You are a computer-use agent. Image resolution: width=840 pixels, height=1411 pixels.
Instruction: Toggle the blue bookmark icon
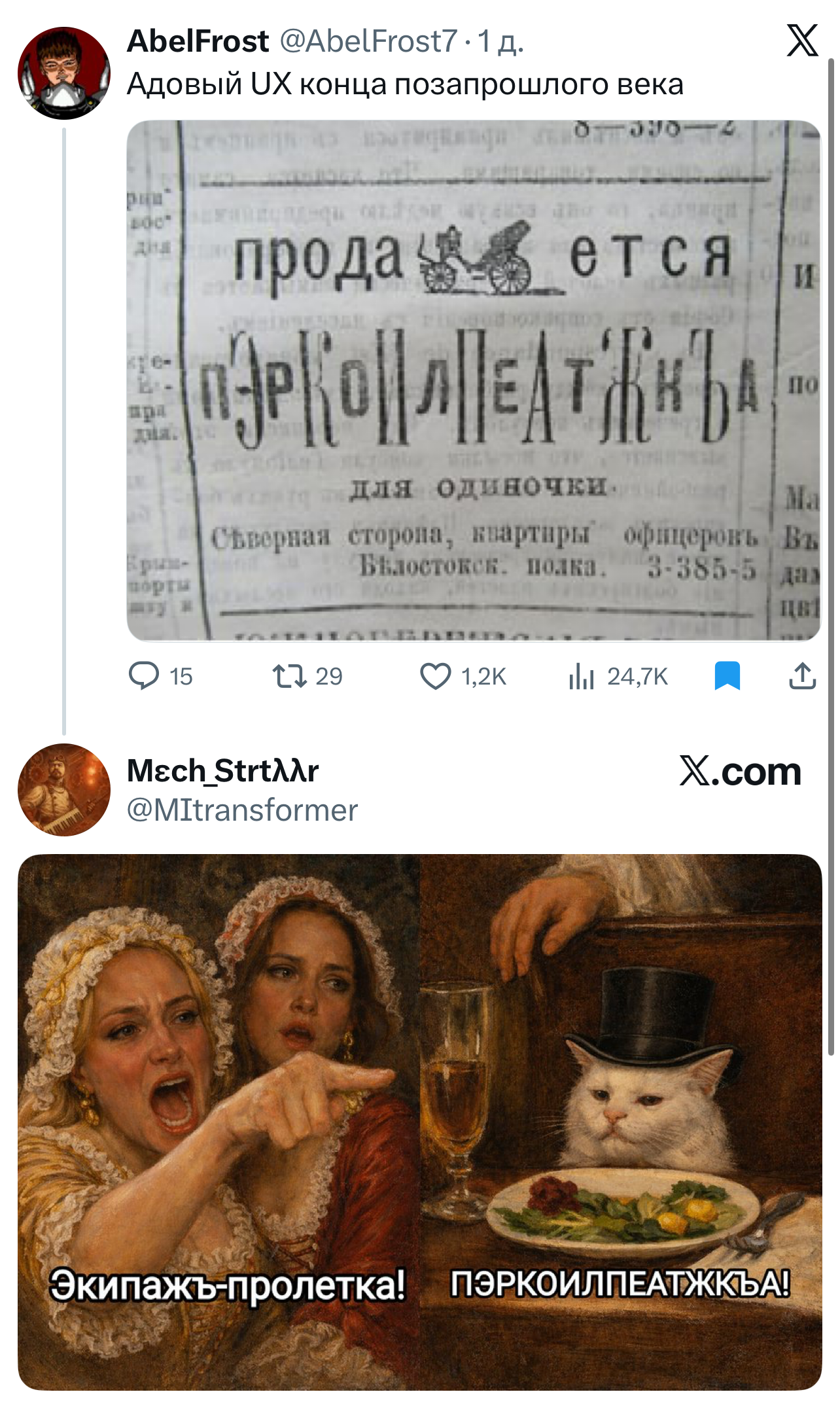pos(727,676)
